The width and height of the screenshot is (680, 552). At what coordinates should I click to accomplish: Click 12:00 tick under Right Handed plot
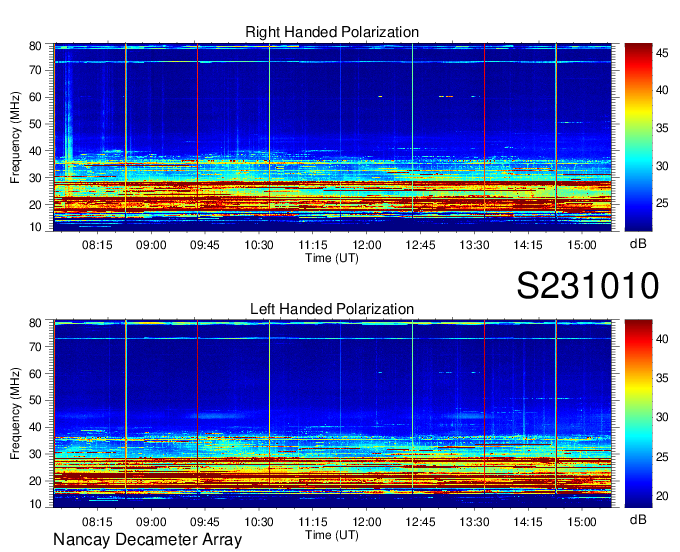366,245
